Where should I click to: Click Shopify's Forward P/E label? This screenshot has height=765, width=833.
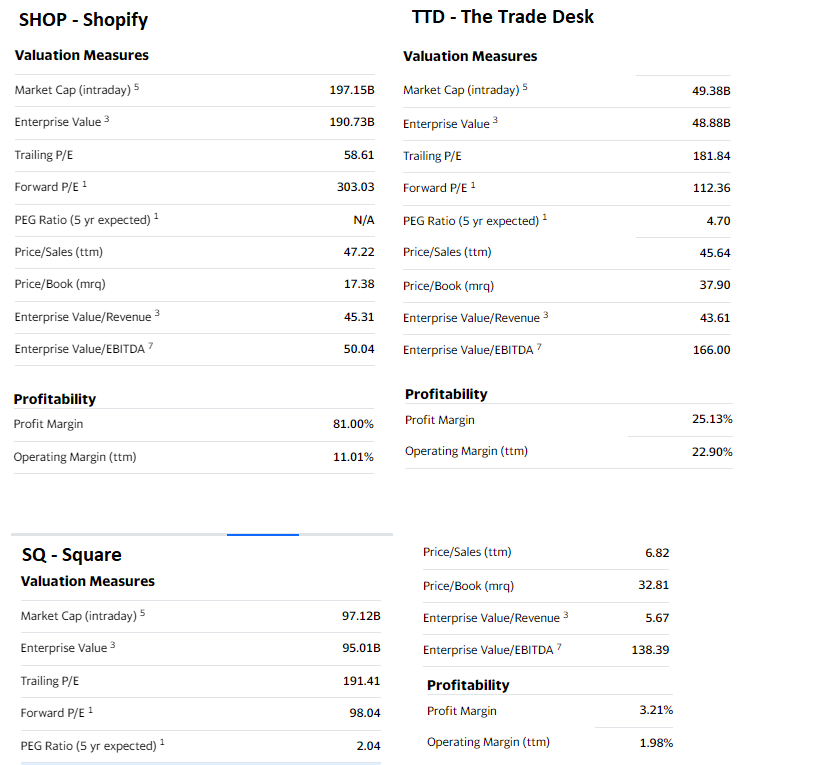coord(44,187)
